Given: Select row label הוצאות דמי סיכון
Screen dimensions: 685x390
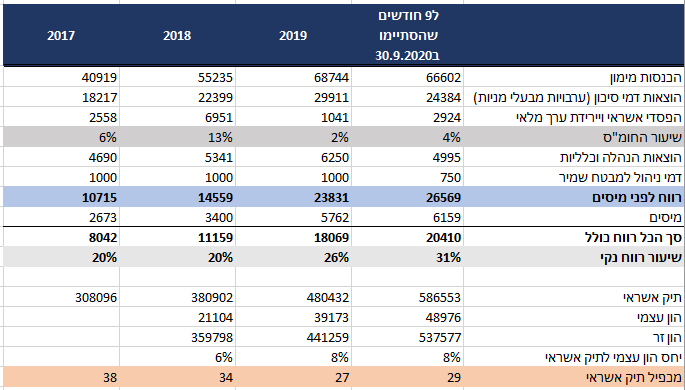Looking at the screenshot, I should coord(577,98).
